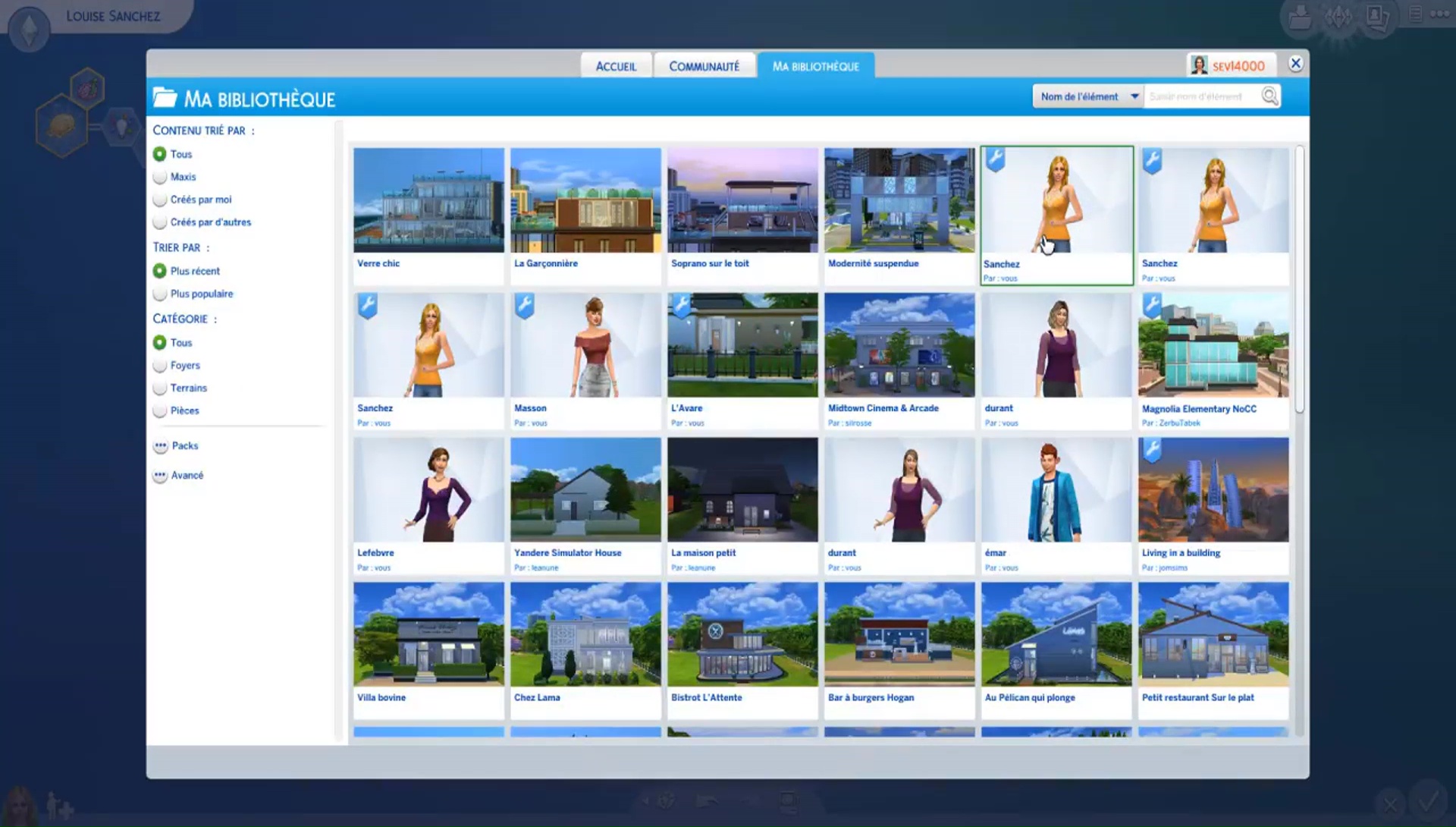Close the gallery window
This screenshot has width=1456, height=827.
point(1295,64)
